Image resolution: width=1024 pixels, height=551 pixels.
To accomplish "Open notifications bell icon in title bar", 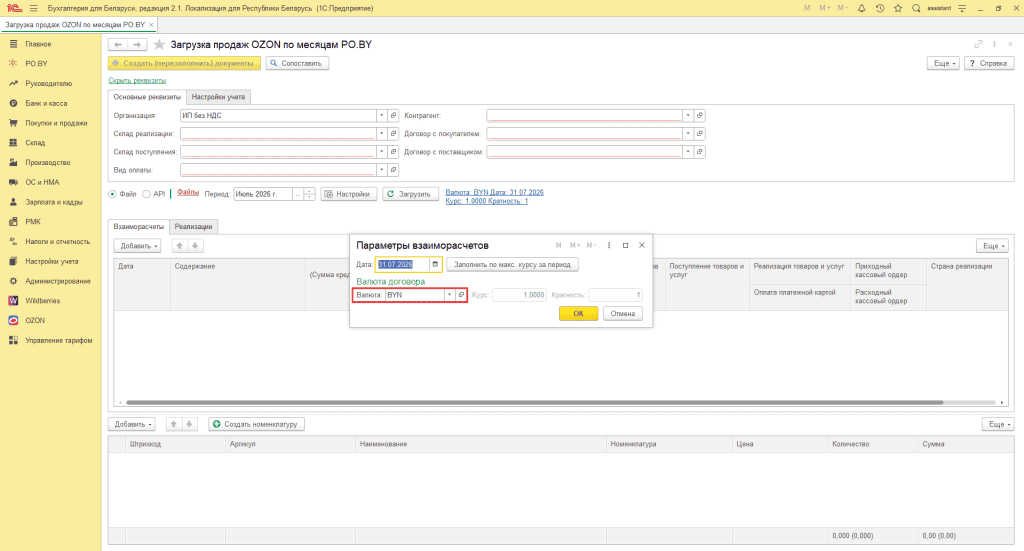I will pos(861,8).
